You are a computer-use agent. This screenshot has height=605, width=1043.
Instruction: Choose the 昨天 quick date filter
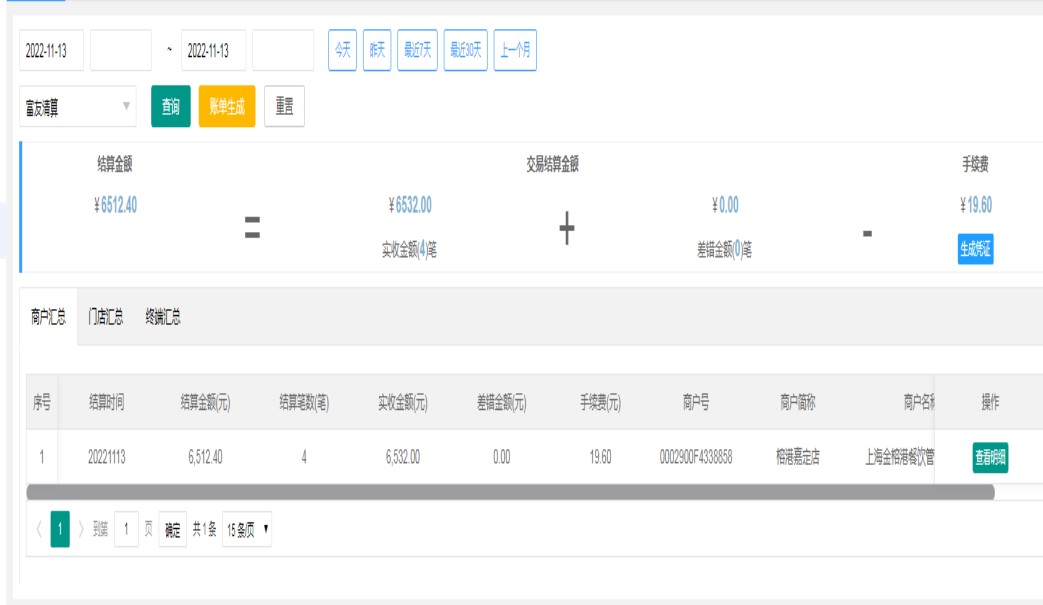377,51
